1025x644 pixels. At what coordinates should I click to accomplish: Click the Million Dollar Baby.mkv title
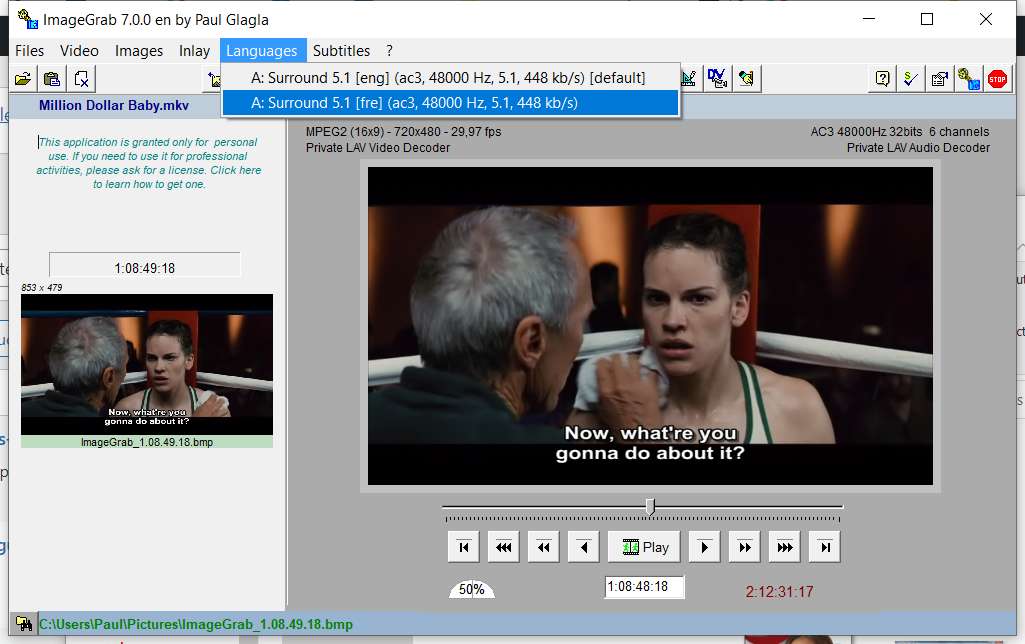tap(114, 105)
